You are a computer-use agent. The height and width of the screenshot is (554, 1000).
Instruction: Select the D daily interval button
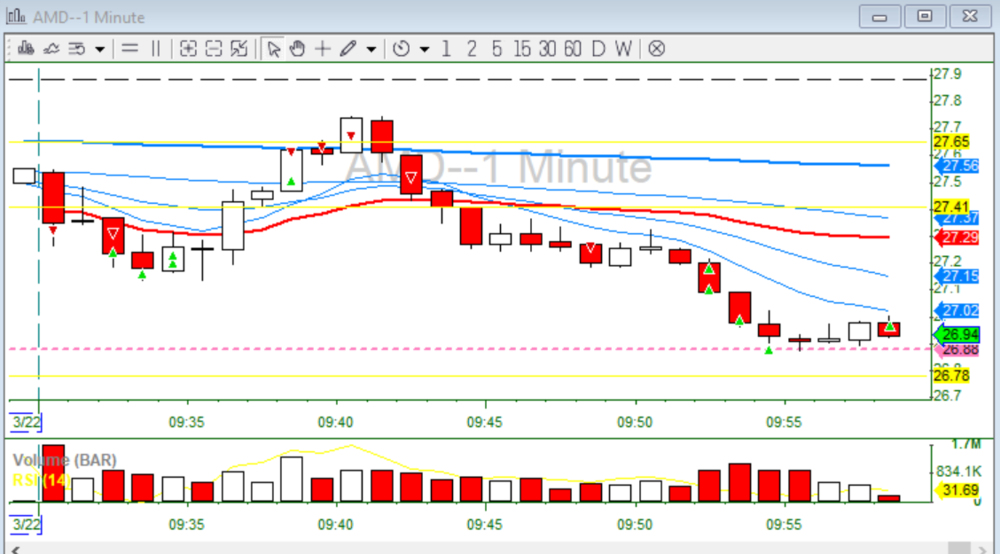pos(598,48)
